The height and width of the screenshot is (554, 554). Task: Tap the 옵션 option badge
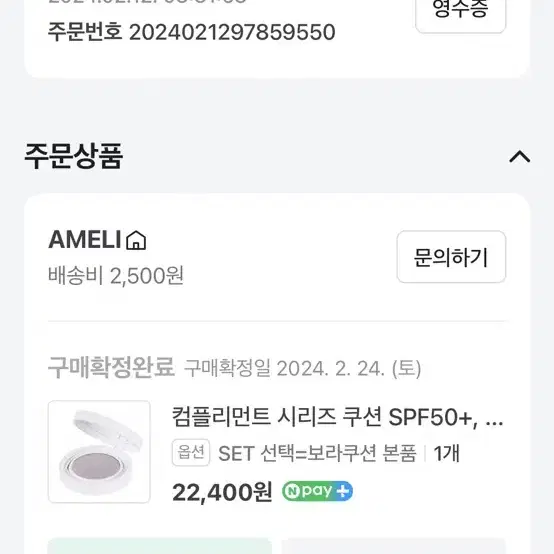coord(191,453)
